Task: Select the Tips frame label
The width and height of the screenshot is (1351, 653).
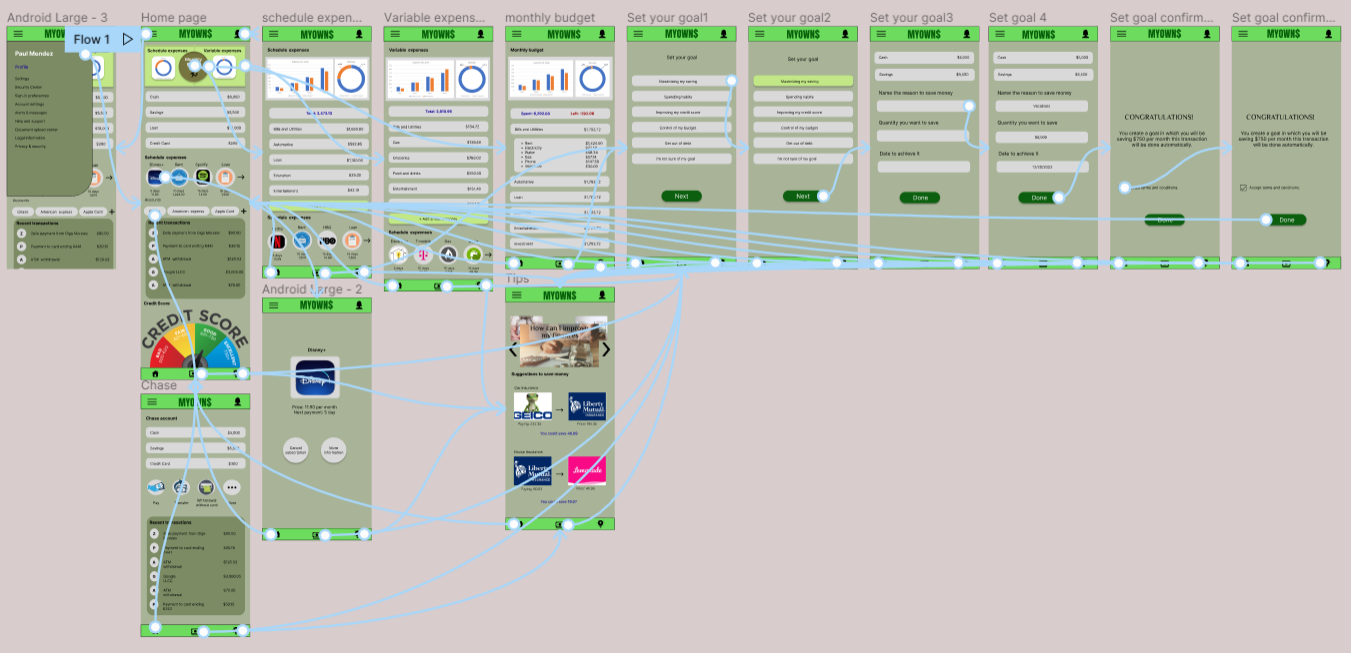Action: coord(517,279)
